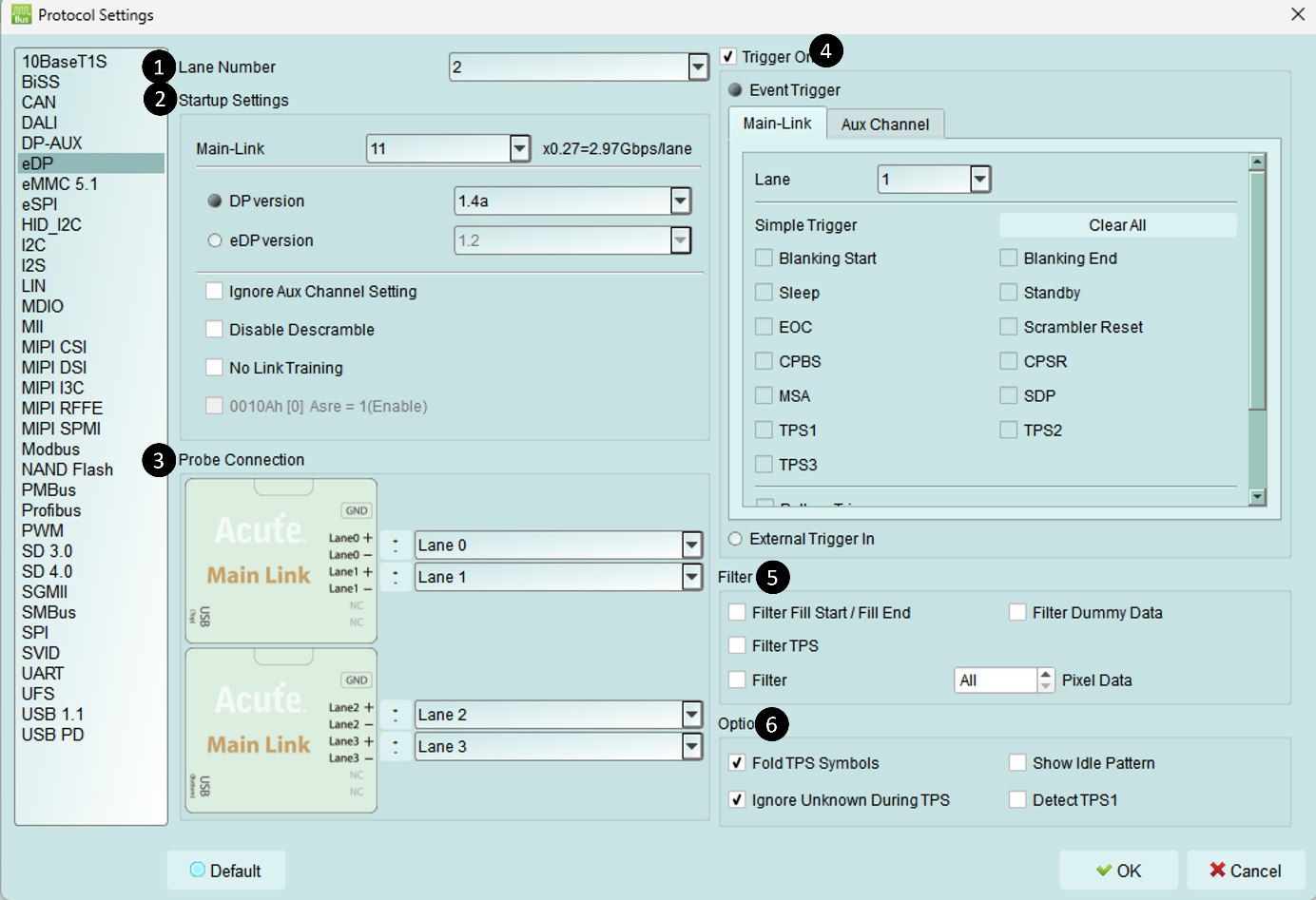
Task: Click the Pixel Data All input field
Action: [x=996, y=680]
